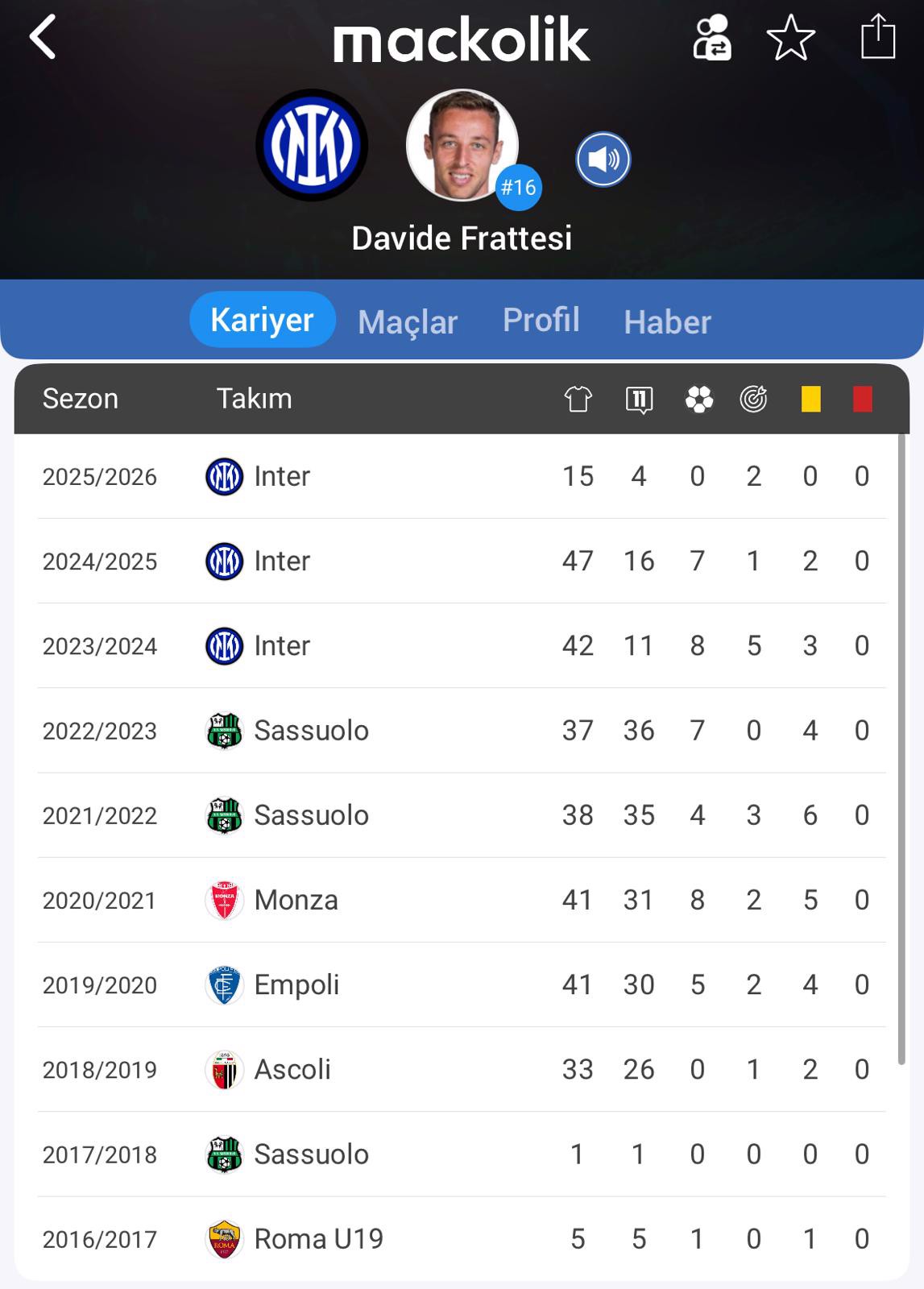This screenshot has height=1289, width=924.
Task: Tap the red card column header
Action: tap(862, 399)
